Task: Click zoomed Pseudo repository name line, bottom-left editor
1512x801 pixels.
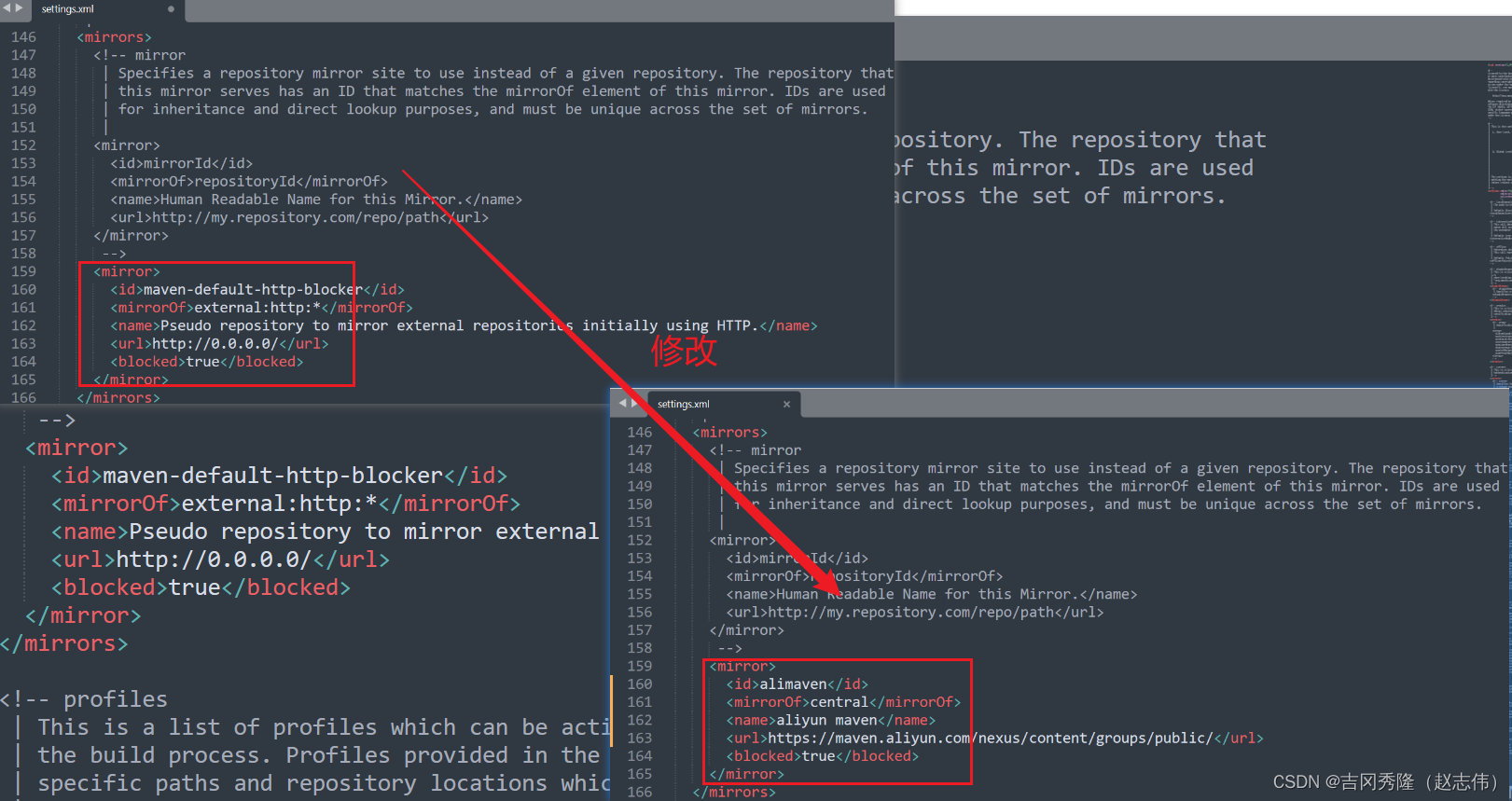Action: pos(326,532)
